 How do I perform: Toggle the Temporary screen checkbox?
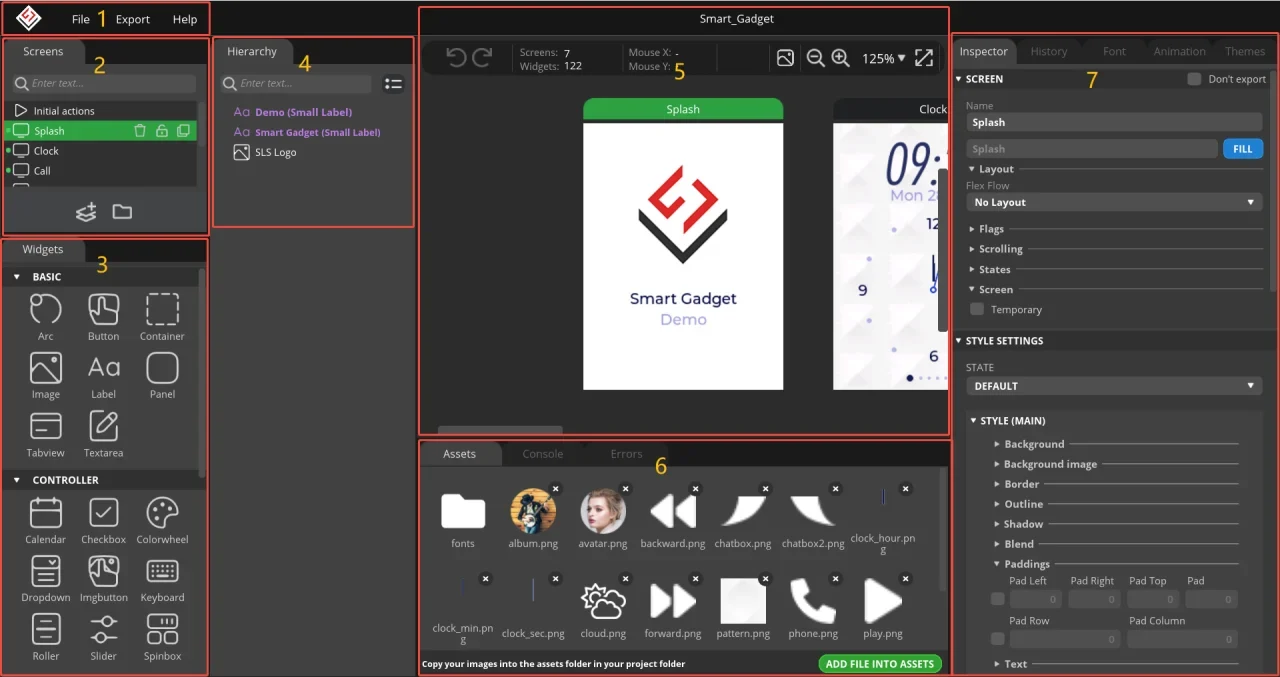(x=978, y=310)
